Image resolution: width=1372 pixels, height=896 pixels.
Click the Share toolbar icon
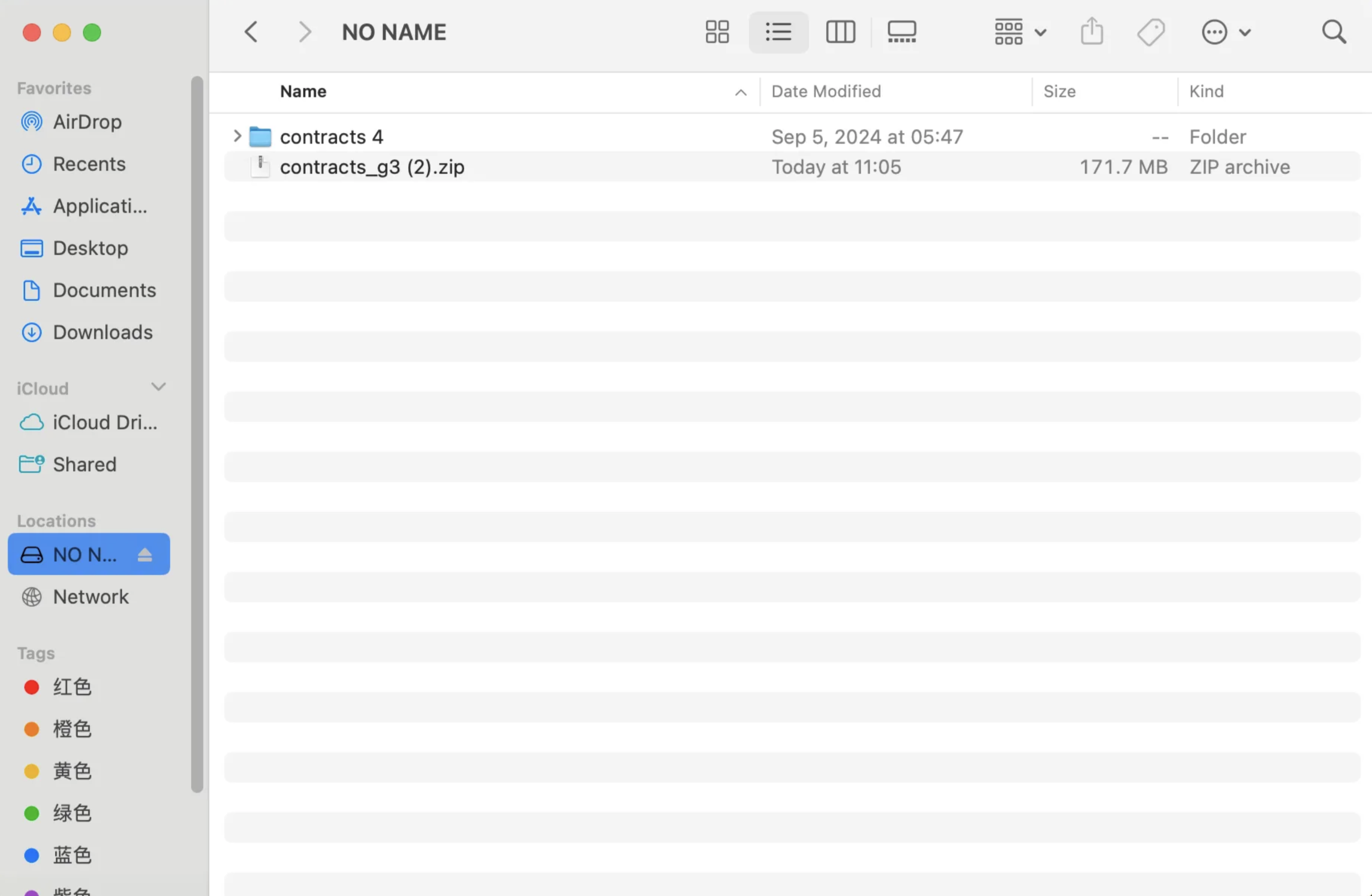tap(1091, 32)
